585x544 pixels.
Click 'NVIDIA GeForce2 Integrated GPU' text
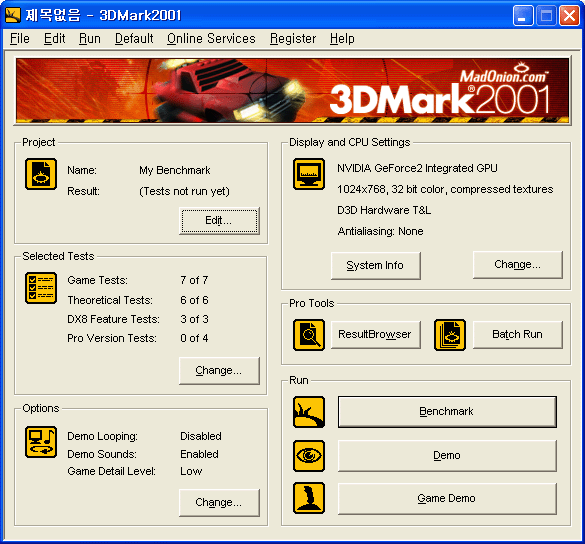coord(417,168)
